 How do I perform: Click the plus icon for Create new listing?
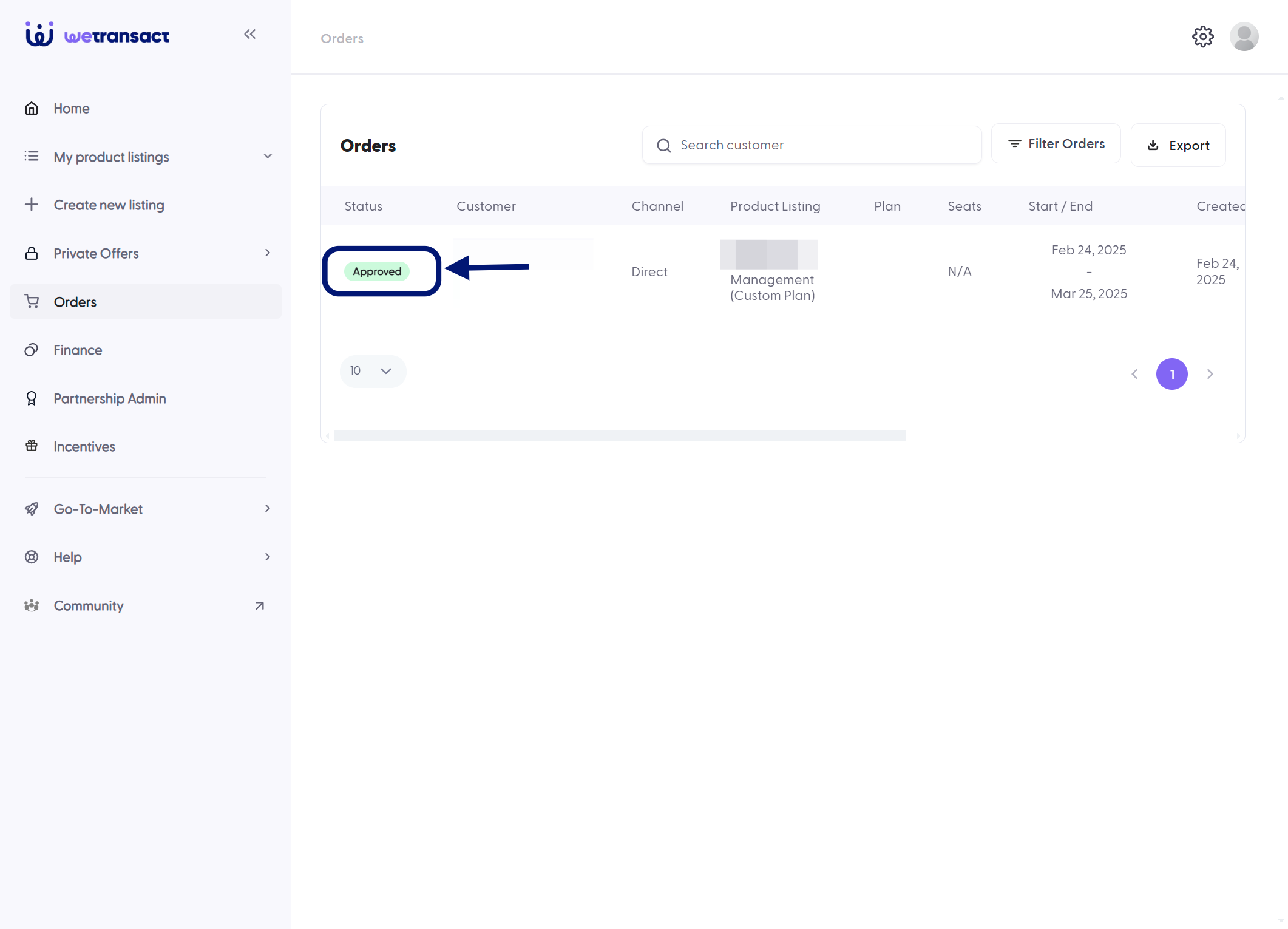(32, 205)
